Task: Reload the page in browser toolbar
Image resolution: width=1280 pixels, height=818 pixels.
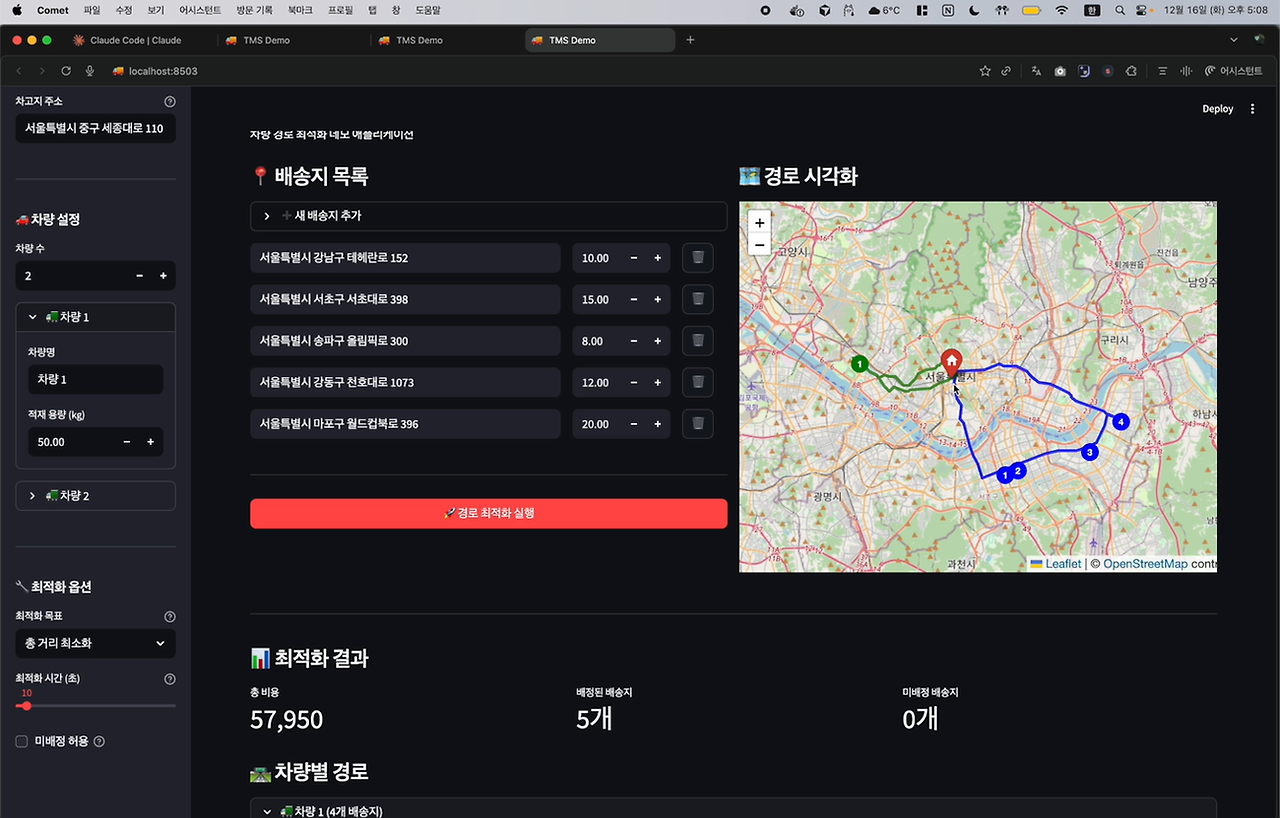Action: [66, 71]
